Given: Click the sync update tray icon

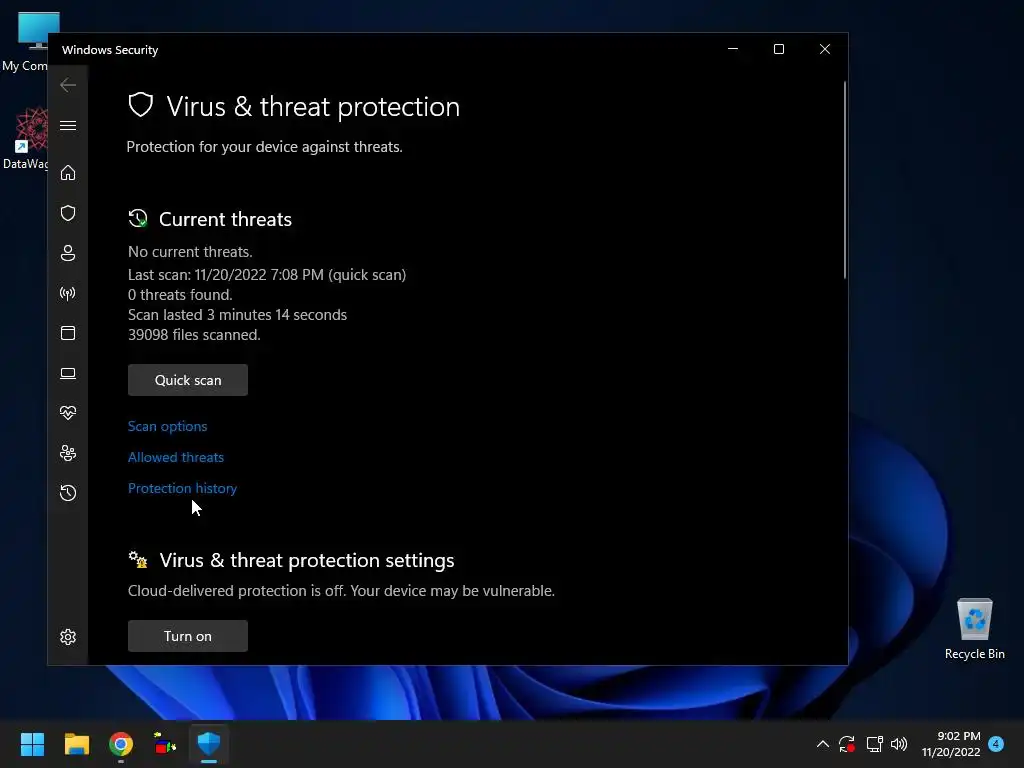Looking at the screenshot, I should point(847,744).
